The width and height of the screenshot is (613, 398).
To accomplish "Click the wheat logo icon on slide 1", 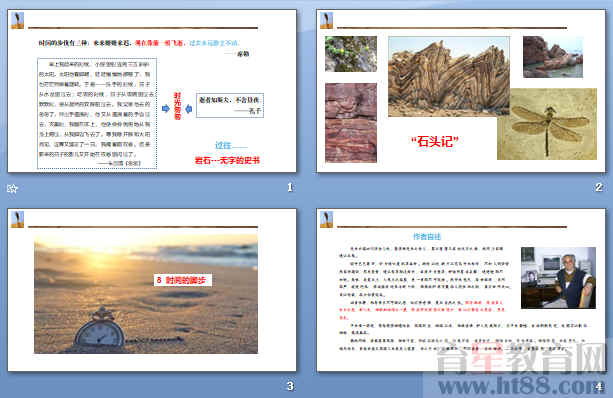I will pyautogui.click(x=17, y=20).
